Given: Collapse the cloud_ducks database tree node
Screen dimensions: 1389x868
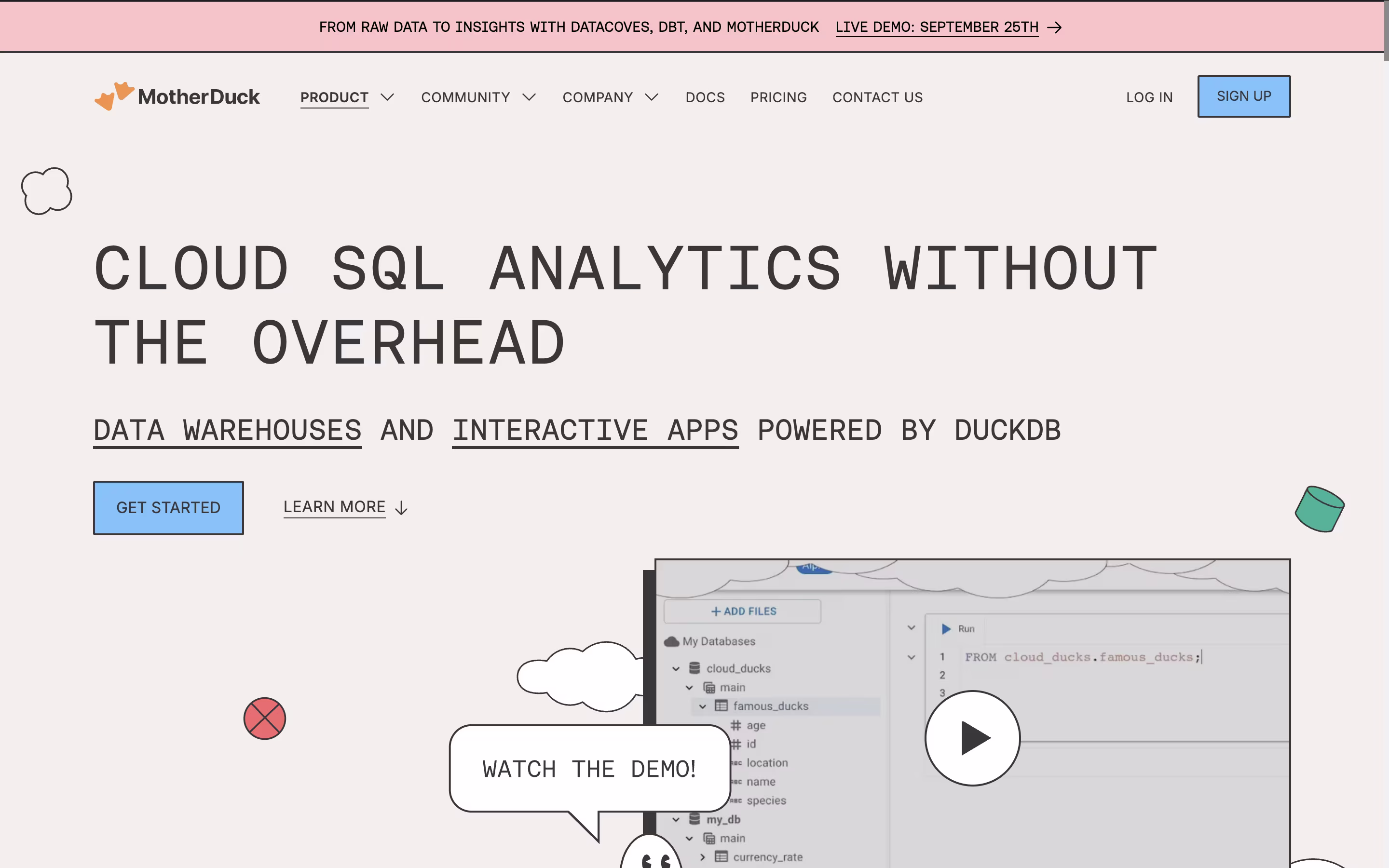Looking at the screenshot, I should point(676,669).
